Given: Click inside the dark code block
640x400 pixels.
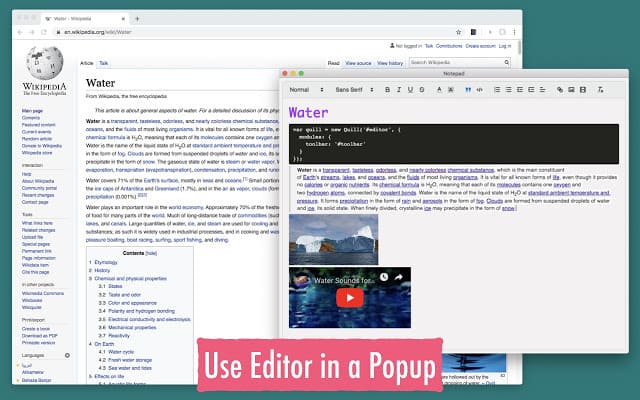Looking at the screenshot, I should coord(453,144).
